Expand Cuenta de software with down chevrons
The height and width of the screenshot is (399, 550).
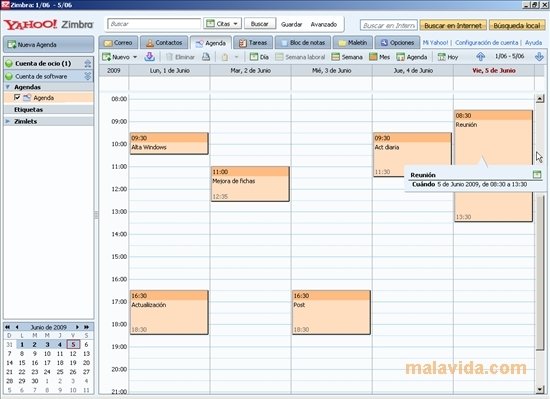pos(88,76)
